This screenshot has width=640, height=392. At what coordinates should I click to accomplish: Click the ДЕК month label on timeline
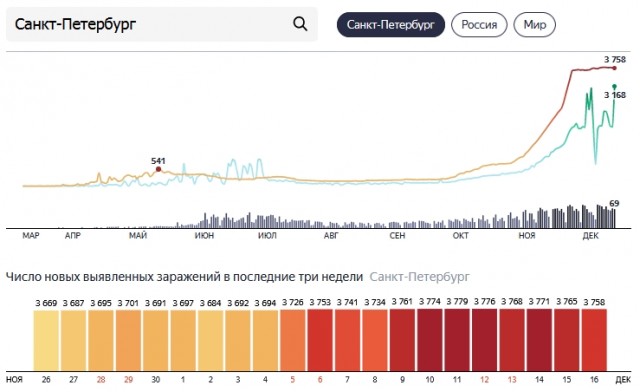[x=591, y=236]
